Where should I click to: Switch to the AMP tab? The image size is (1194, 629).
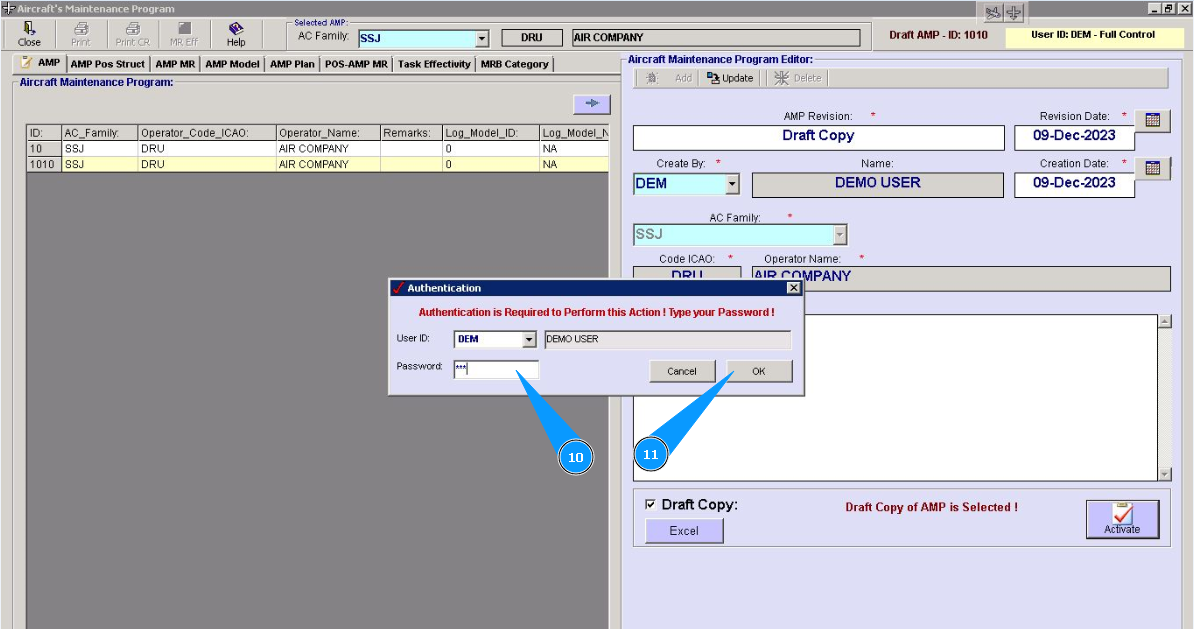[x=40, y=63]
